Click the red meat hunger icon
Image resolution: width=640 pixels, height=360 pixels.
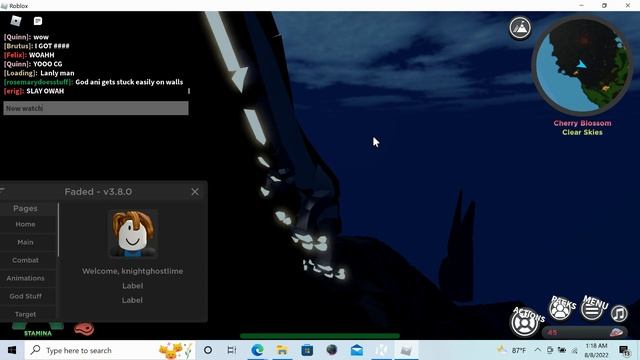pos(84,329)
